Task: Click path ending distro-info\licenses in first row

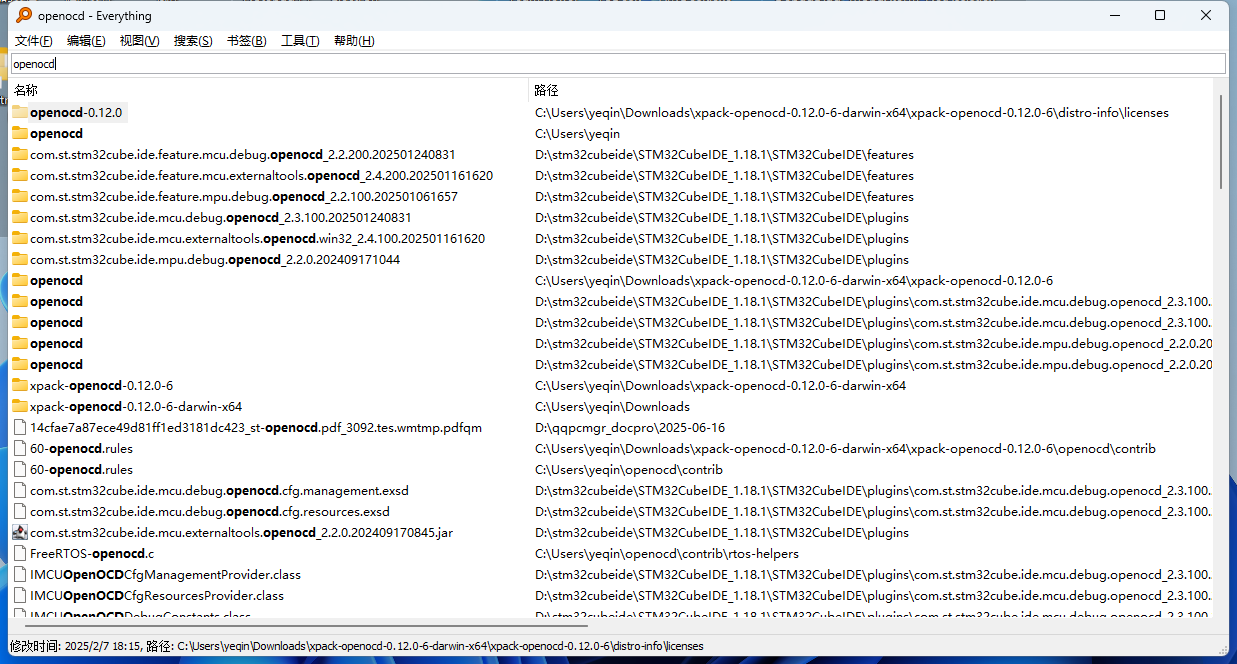Action: (852, 112)
